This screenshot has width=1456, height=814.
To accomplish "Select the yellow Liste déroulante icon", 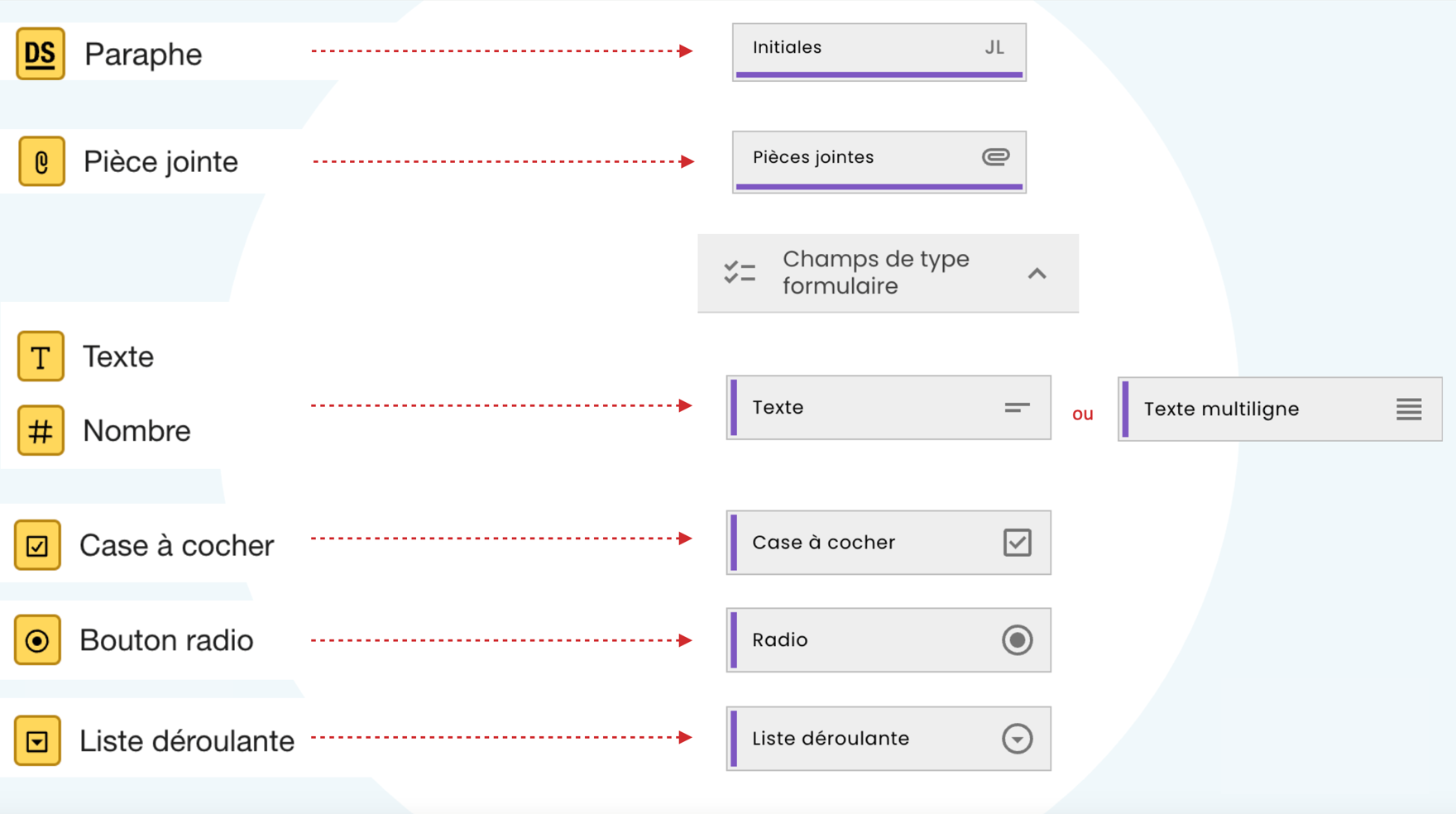I will 37,740.
